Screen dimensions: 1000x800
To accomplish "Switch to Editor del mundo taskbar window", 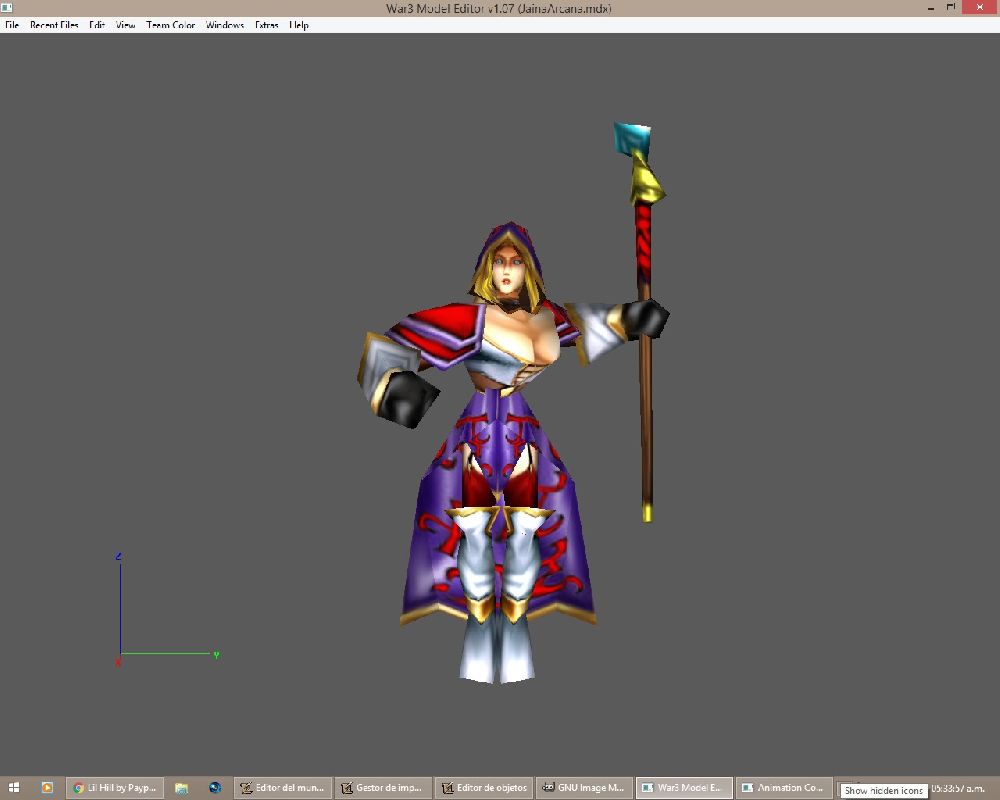I will tap(283, 788).
